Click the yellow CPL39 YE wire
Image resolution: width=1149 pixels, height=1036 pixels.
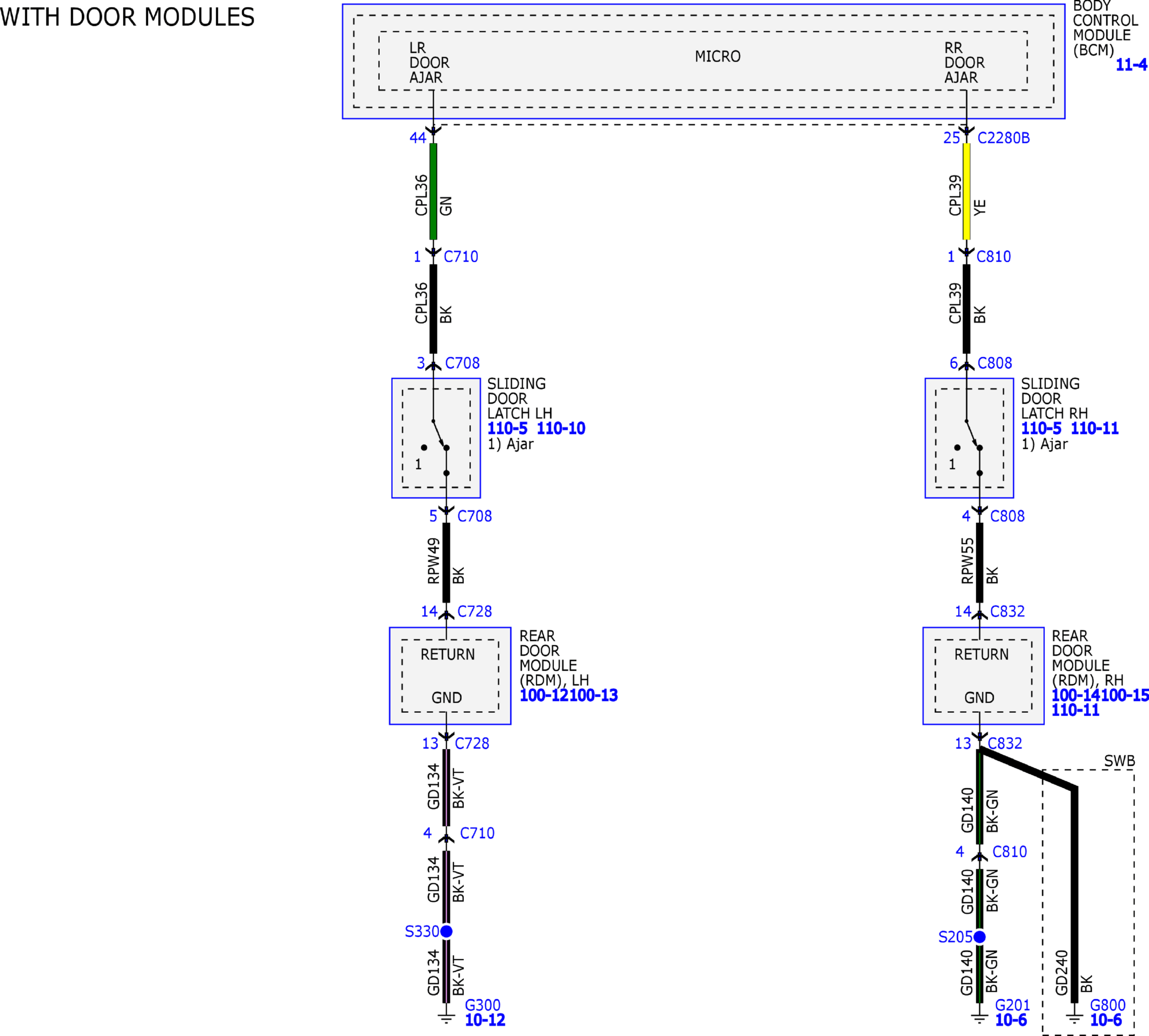click(x=966, y=191)
